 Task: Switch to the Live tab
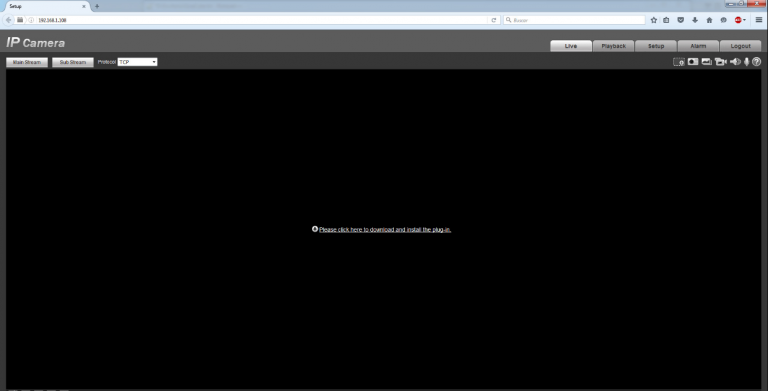571,46
